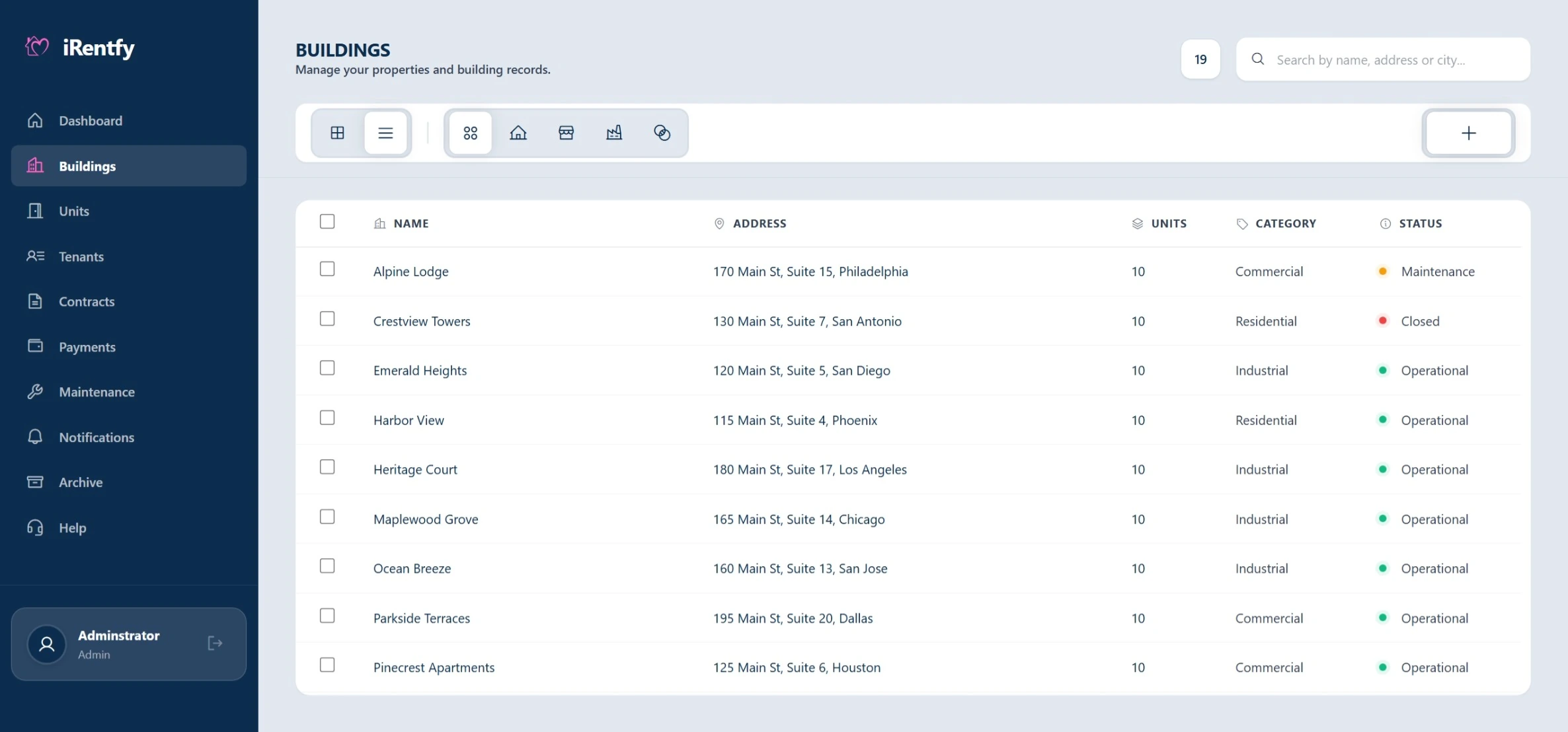Click address 165 Main St, Chicago
The height and width of the screenshot is (732, 1568).
click(799, 519)
